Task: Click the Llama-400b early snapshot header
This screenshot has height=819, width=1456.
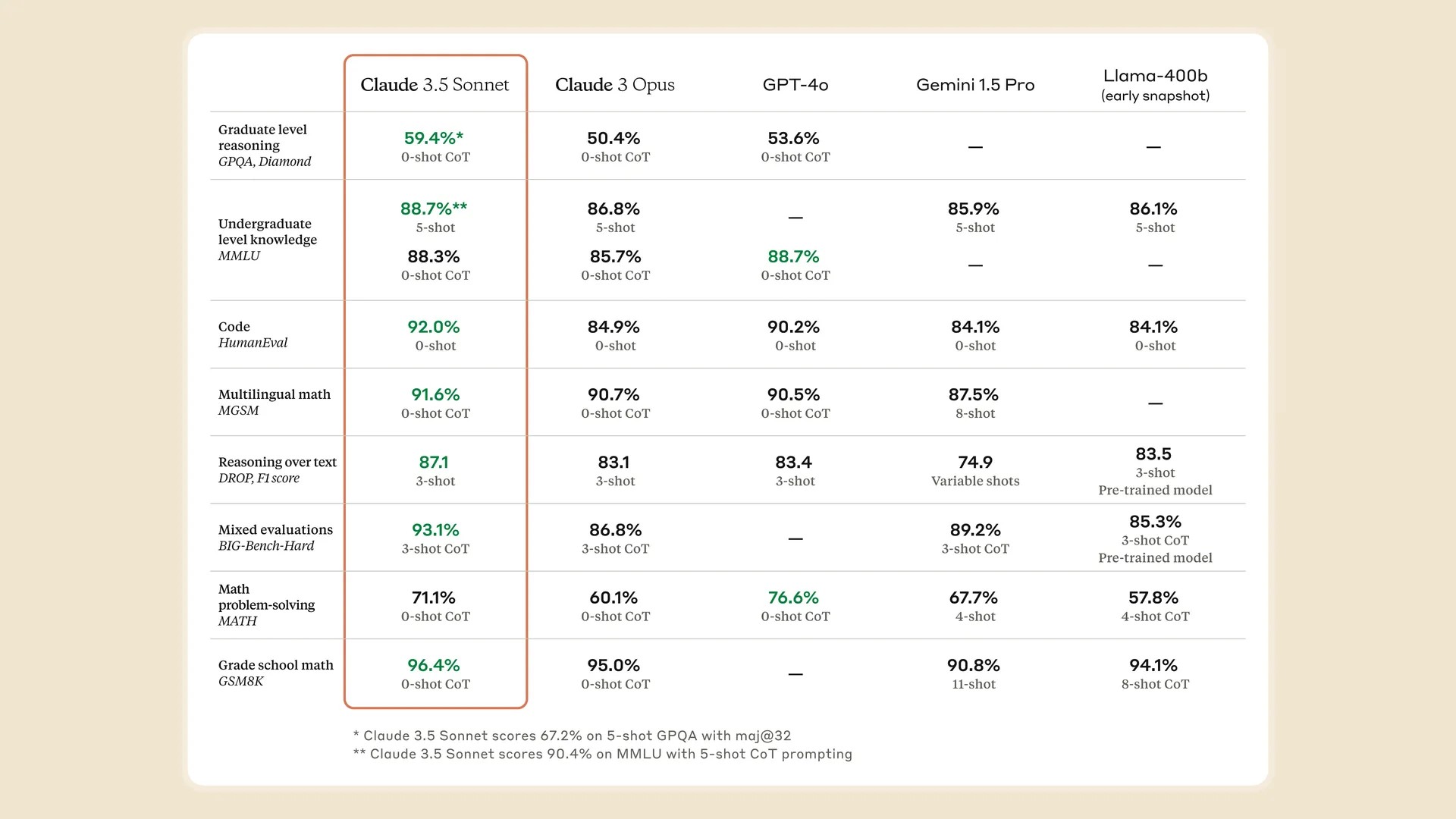Action: 1155,85
